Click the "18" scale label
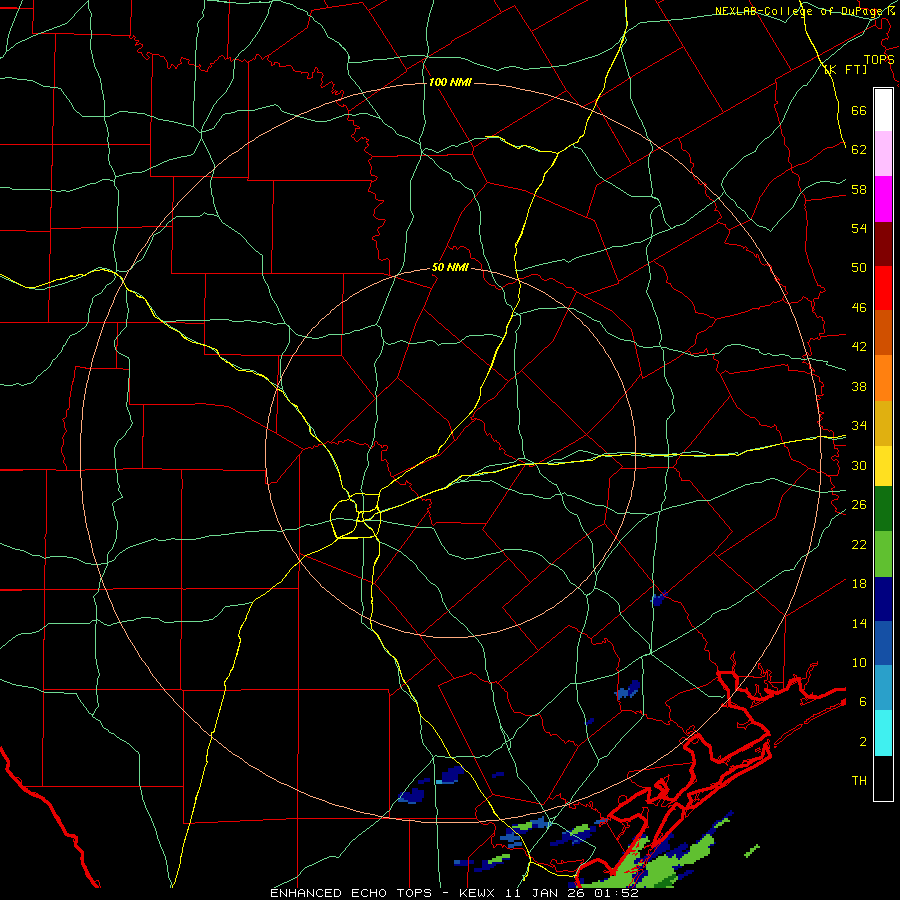Screen dimensions: 900x900 tap(859, 584)
